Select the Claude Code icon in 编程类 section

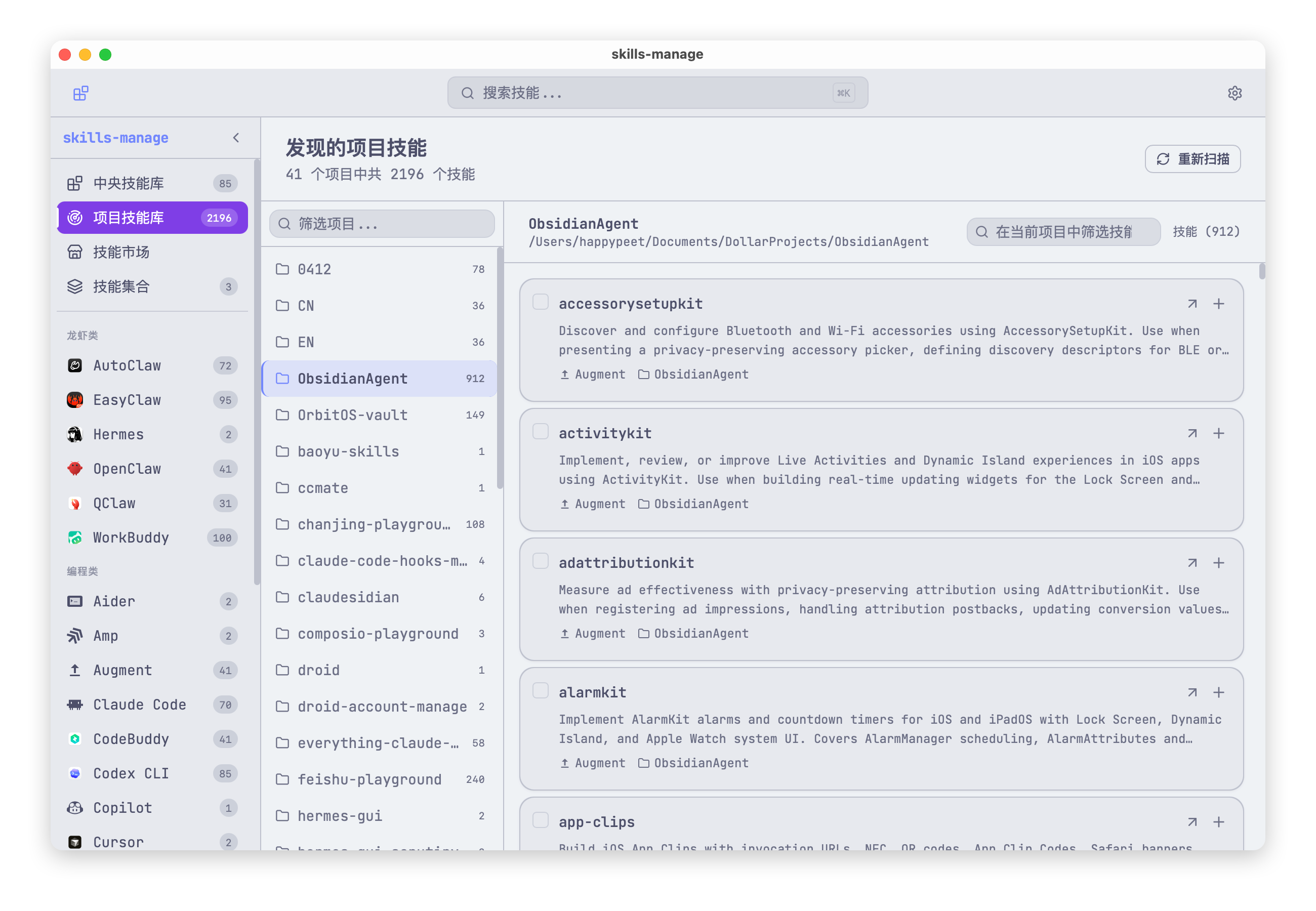[x=75, y=705]
